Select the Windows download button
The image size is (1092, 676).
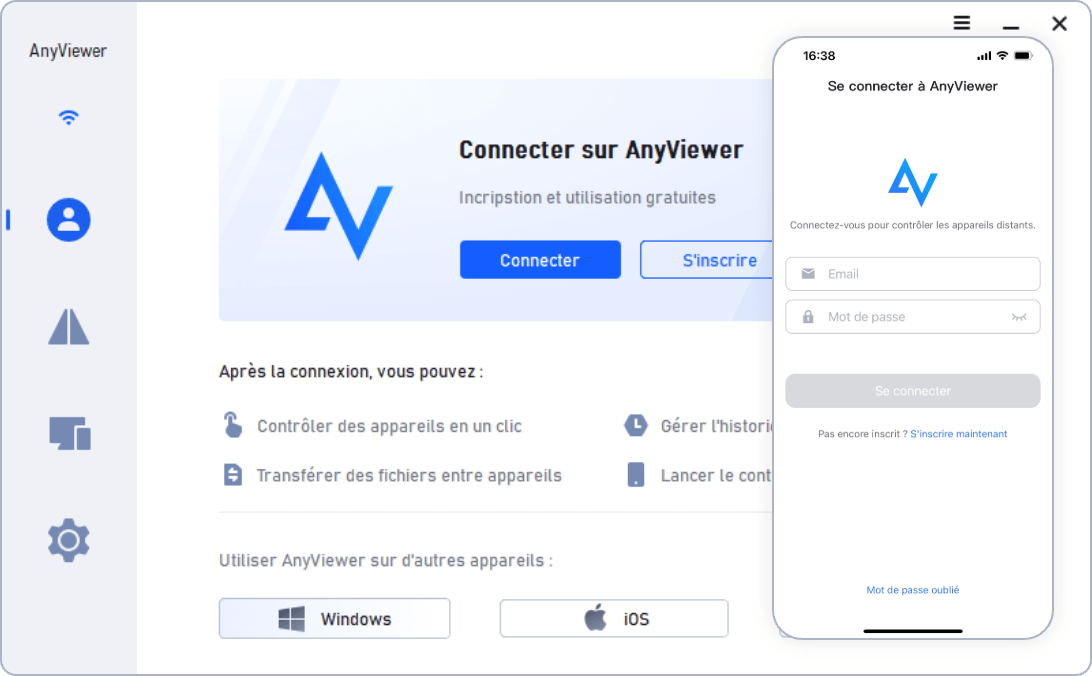click(334, 618)
